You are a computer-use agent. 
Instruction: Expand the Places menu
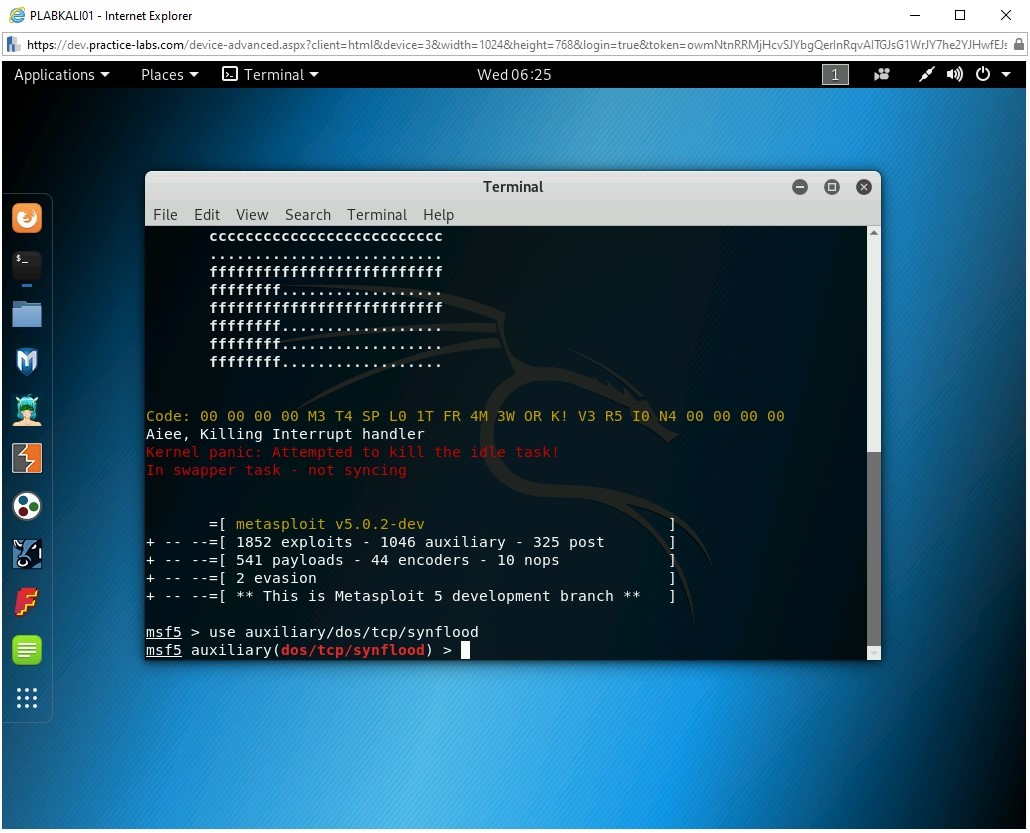click(169, 75)
